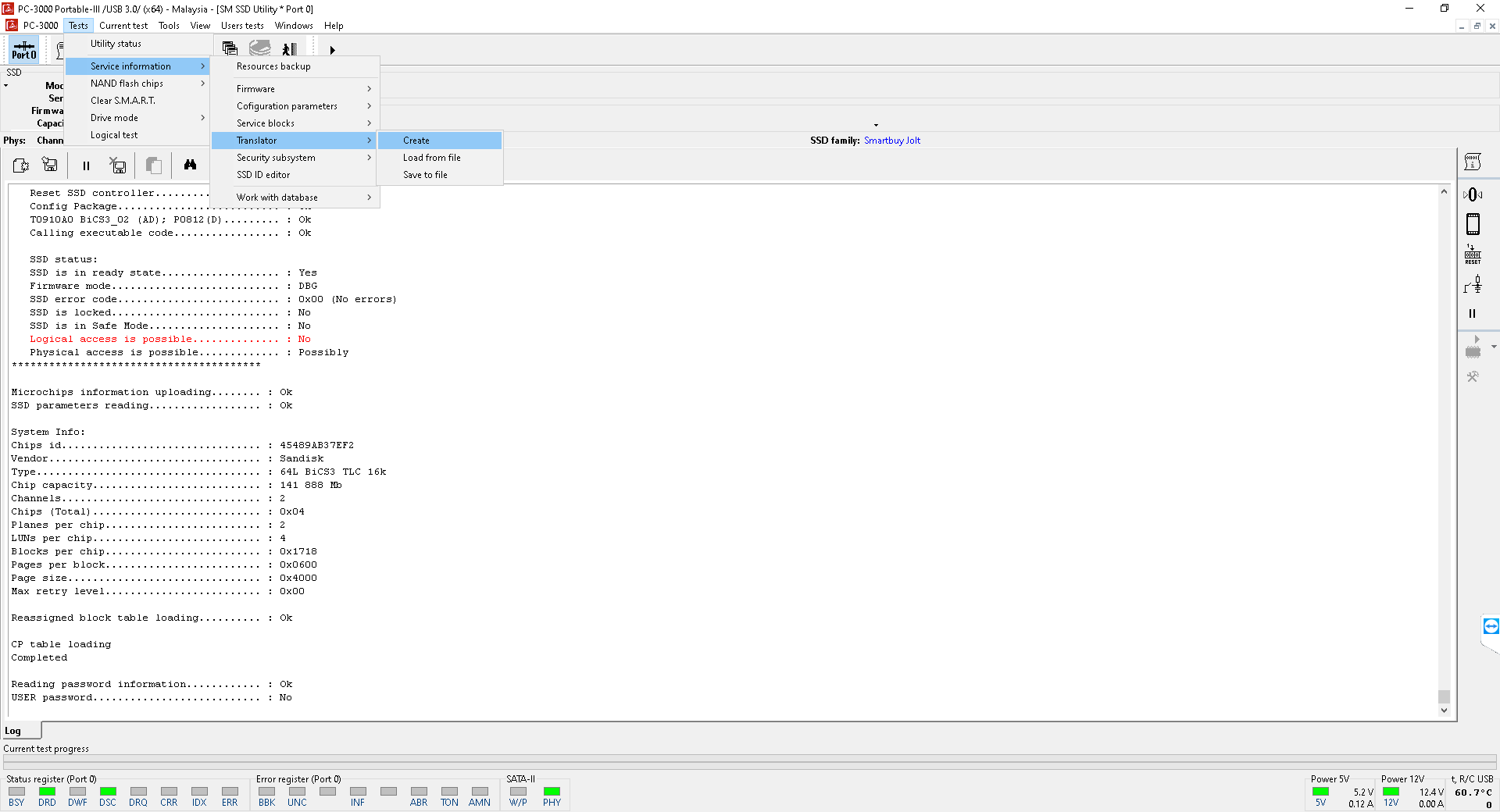Click the power switch circuit icon on right
This screenshot has height=812, width=1500.
(1473, 285)
